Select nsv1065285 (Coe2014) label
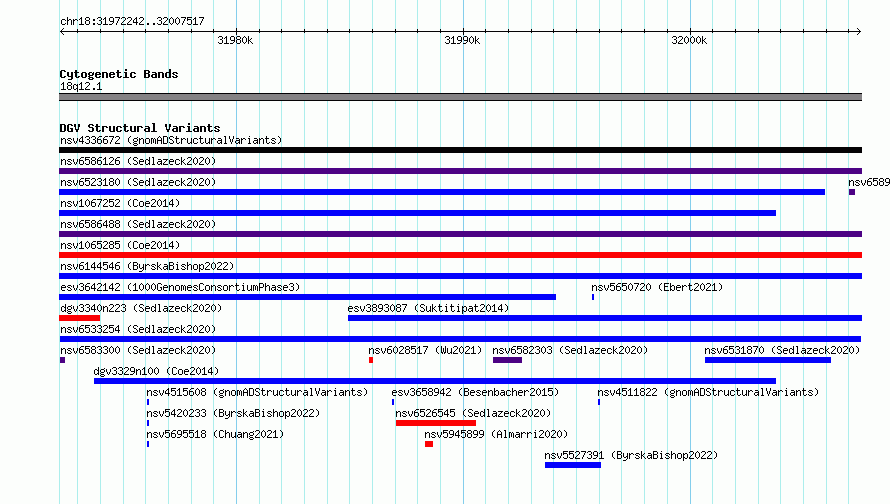Viewport: 890px width, 504px height. (x=120, y=245)
